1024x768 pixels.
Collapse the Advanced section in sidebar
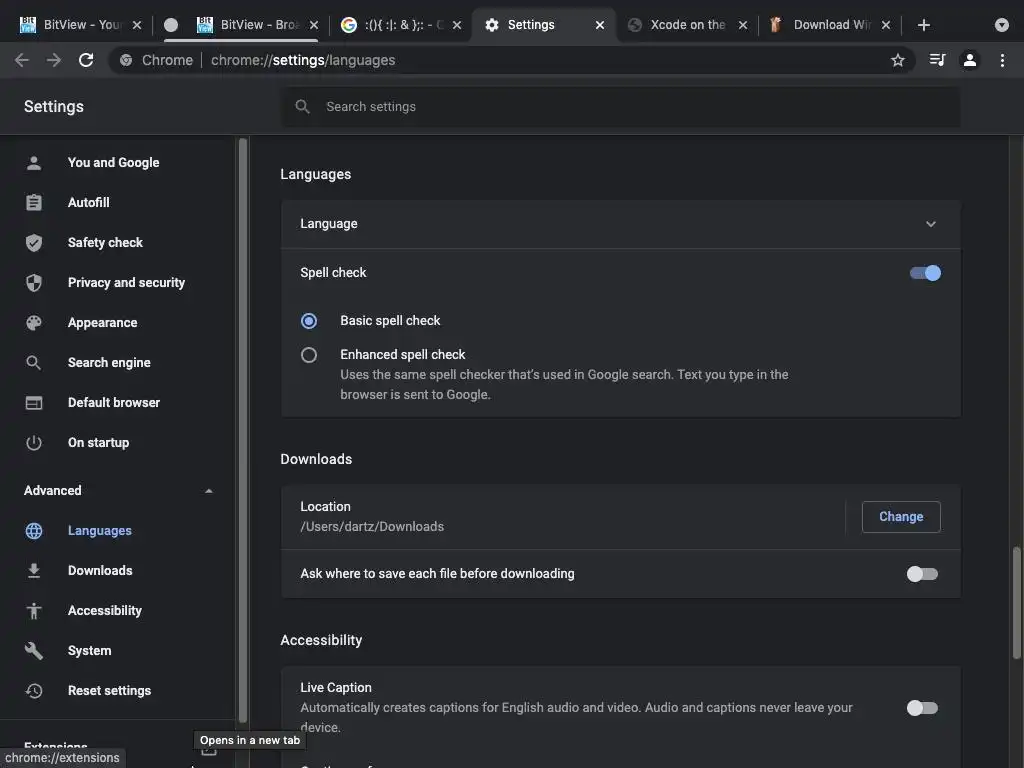click(208, 491)
